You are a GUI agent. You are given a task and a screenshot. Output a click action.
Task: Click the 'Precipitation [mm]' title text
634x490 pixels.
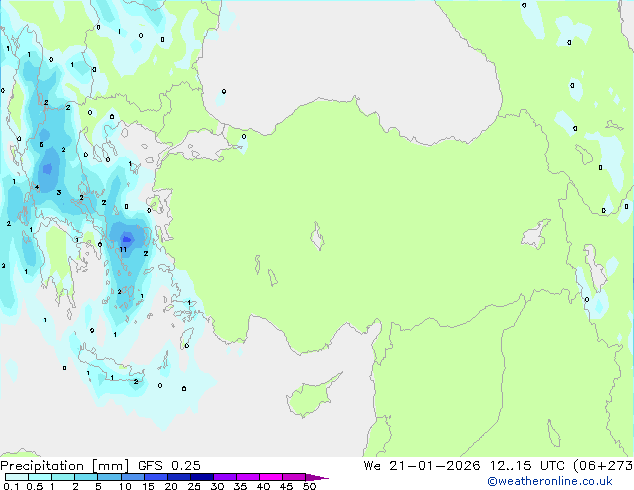64,466
